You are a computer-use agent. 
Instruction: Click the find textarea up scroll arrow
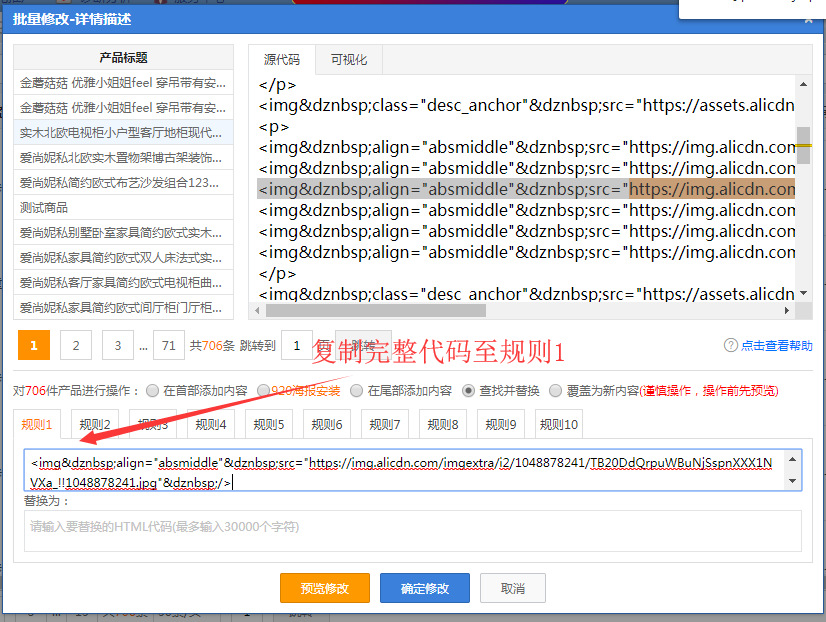(x=793, y=459)
